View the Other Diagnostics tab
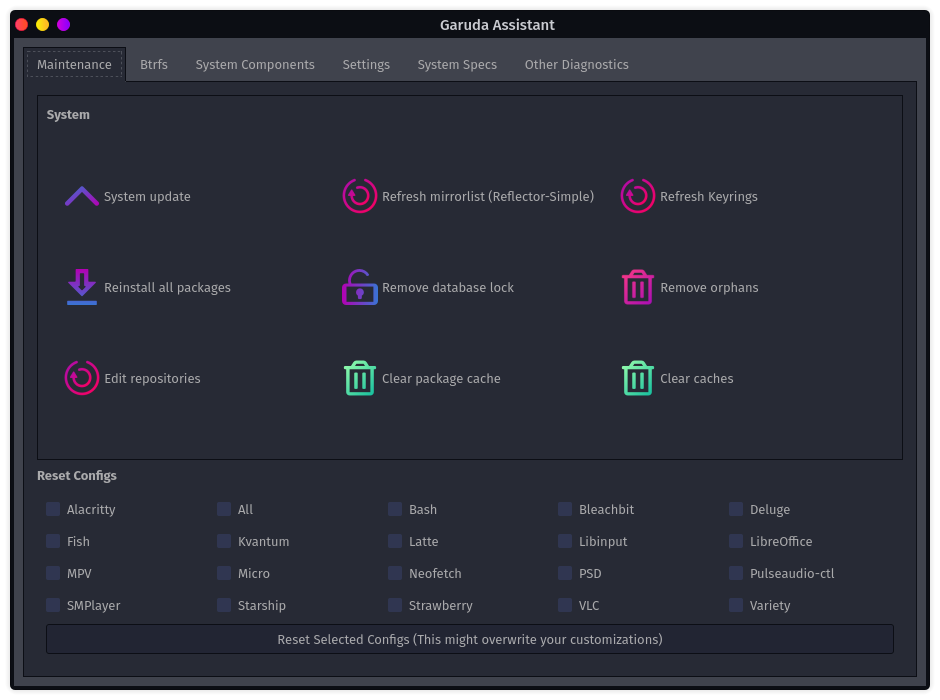This screenshot has height=700, width=940. pyautogui.click(x=576, y=64)
